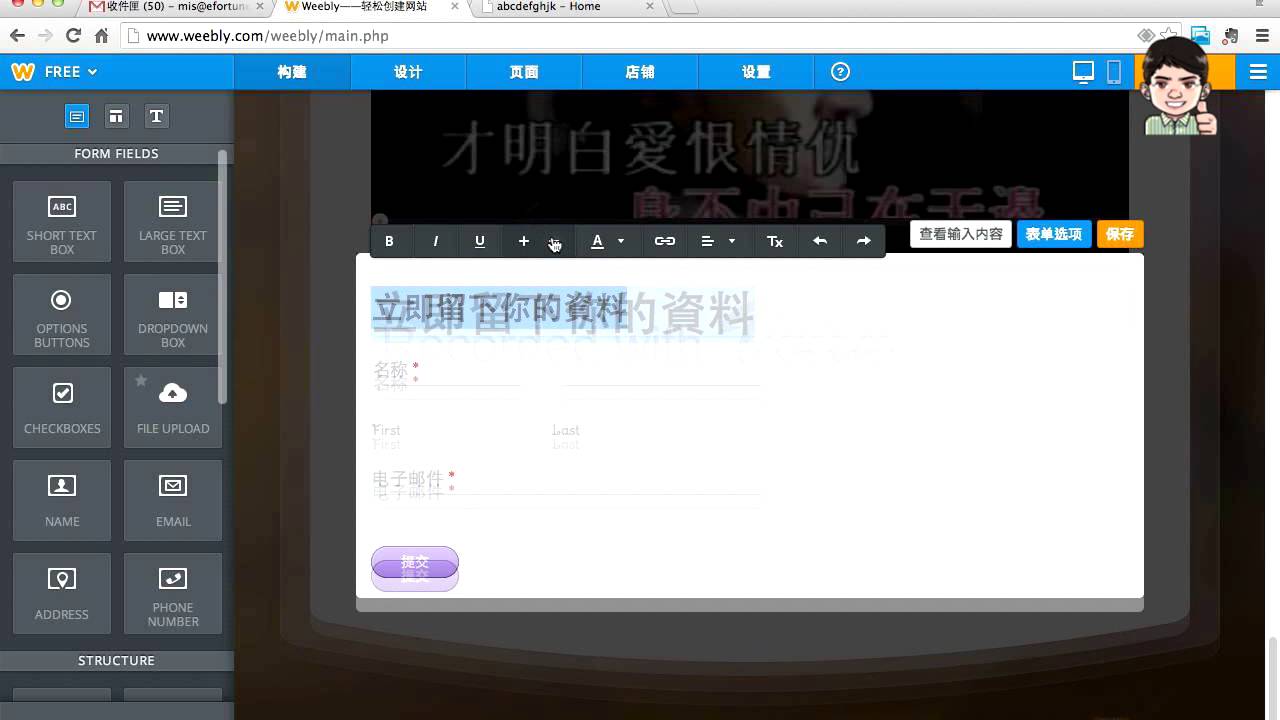Open the 店铺 (Store) tab
The height and width of the screenshot is (720, 1280).
(640, 72)
